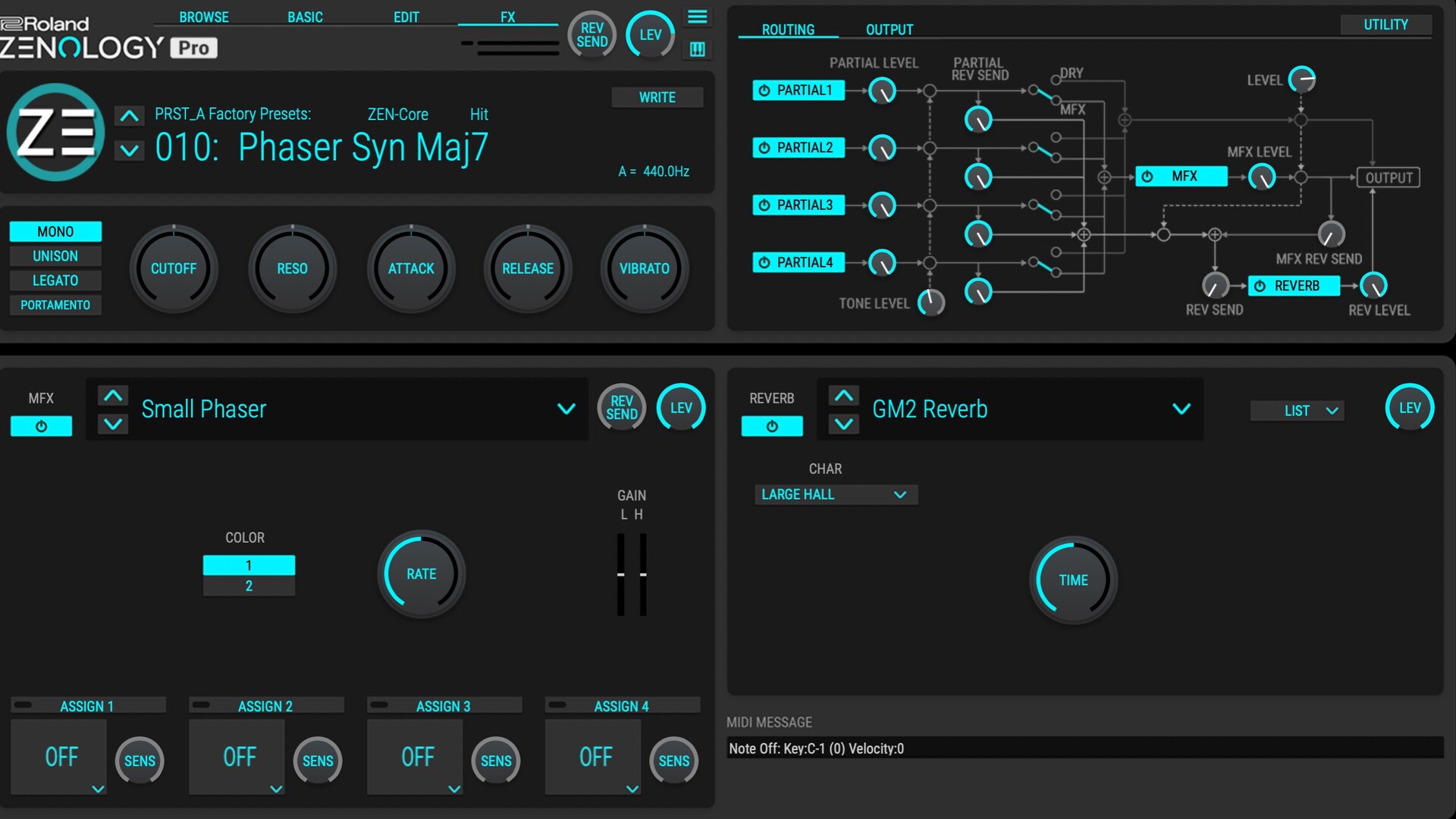The width and height of the screenshot is (1456, 819).
Task: Click the ASSIGN 4 SENS knob
Action: pos(673,761)
